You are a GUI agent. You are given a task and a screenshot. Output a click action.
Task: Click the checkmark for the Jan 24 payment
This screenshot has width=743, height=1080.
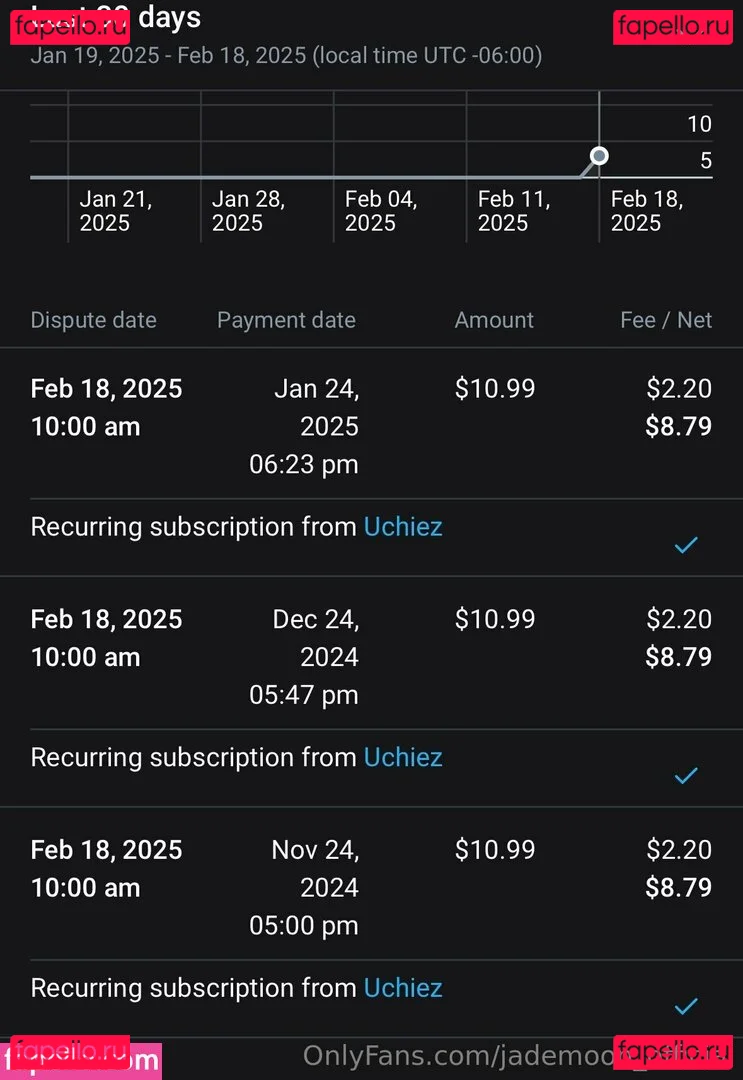point(686,545)
